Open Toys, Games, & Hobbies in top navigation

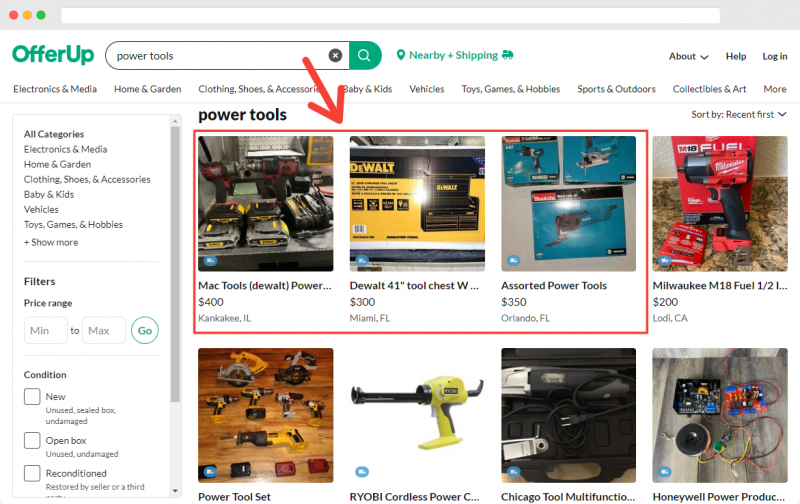(511, 89)
